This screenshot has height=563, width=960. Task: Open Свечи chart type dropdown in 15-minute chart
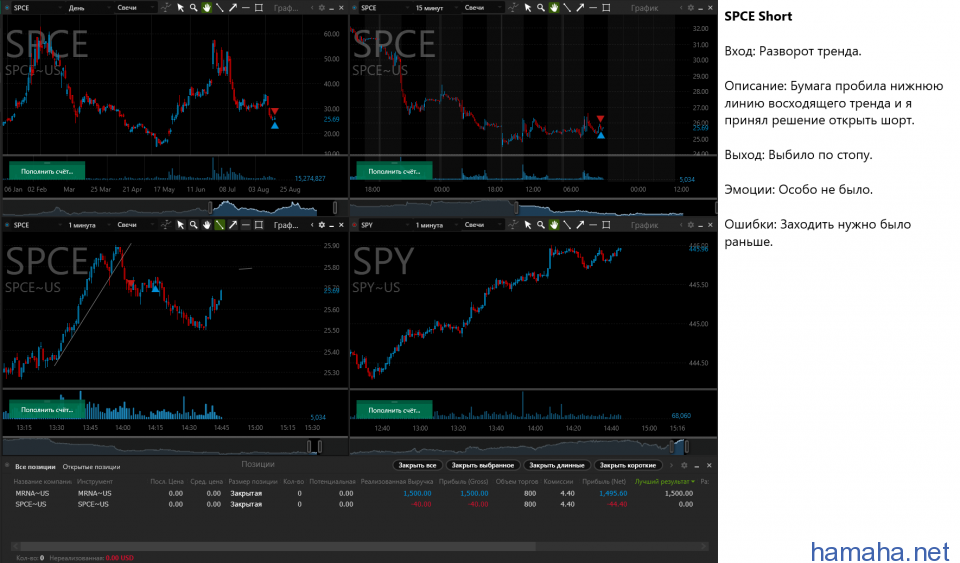click(x=482, y=7)
